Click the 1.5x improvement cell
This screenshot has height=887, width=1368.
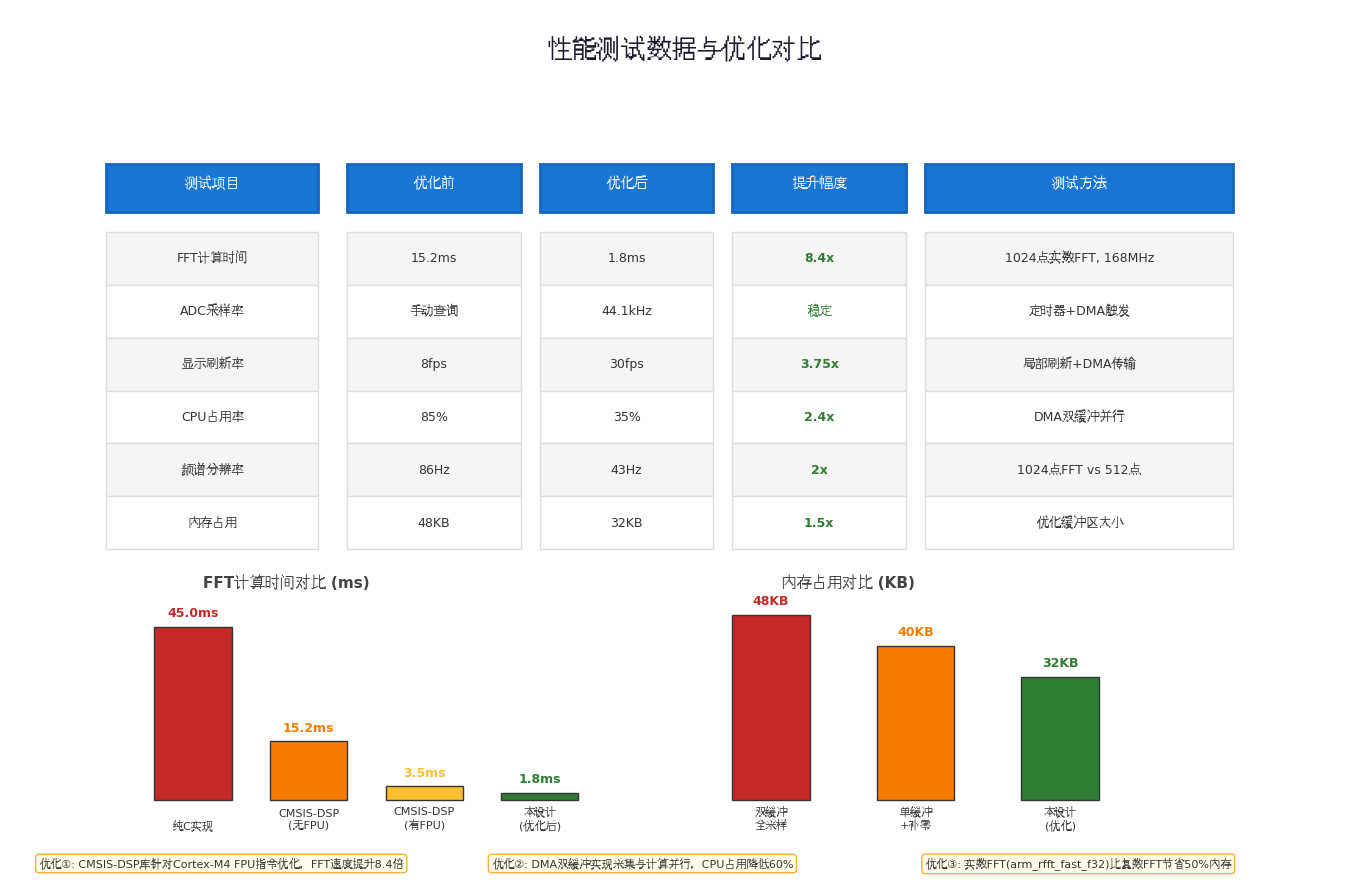point(819,523)
